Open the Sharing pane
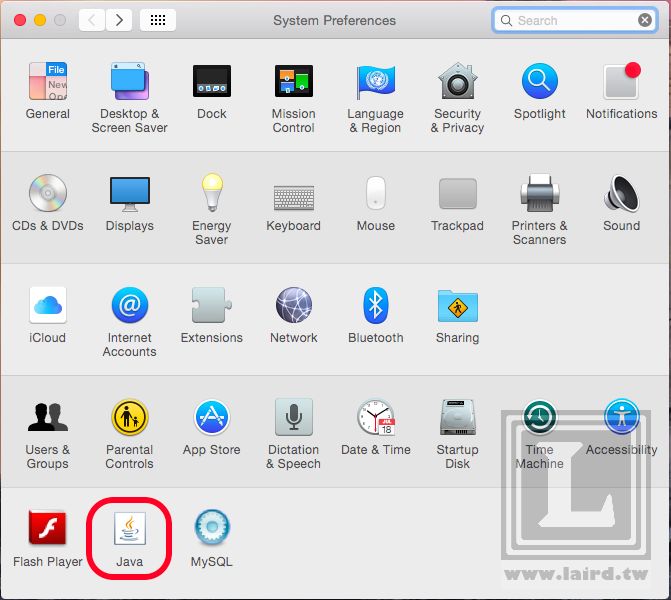 tap(457, 306)
